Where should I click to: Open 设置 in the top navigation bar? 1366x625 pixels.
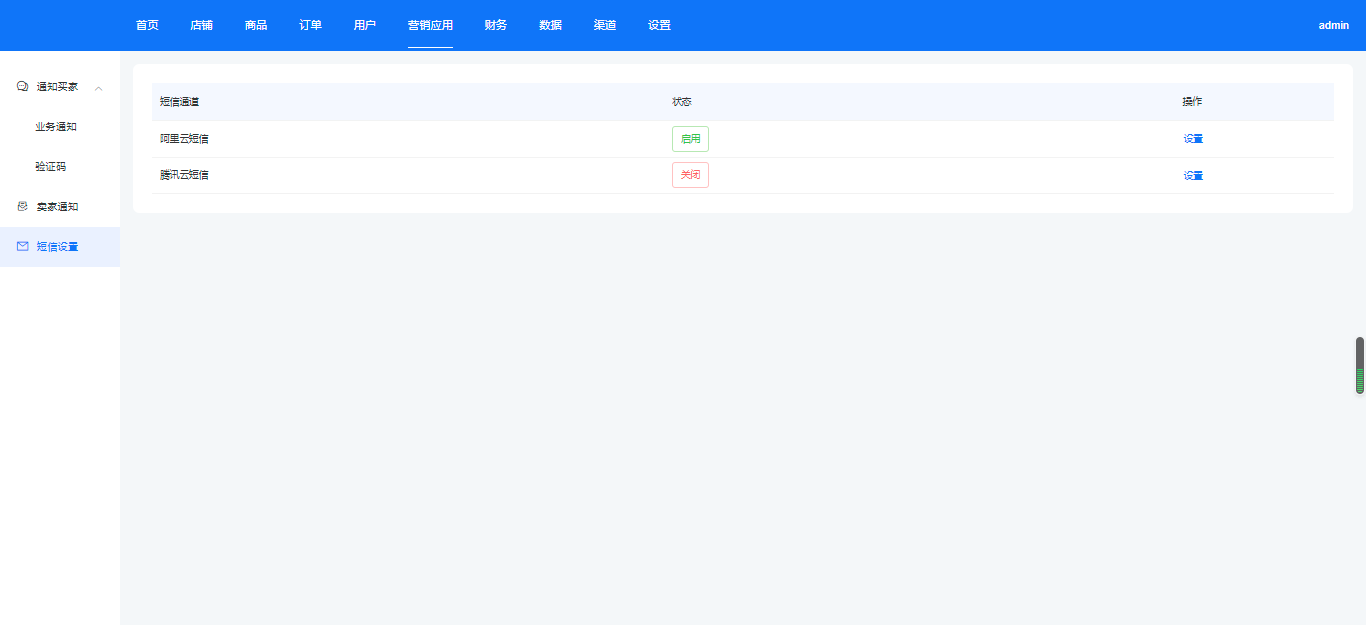click(659, 25)
